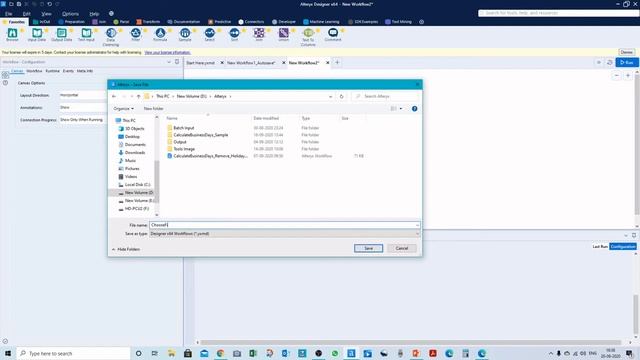Click the Run workflow button

[627, 62]
